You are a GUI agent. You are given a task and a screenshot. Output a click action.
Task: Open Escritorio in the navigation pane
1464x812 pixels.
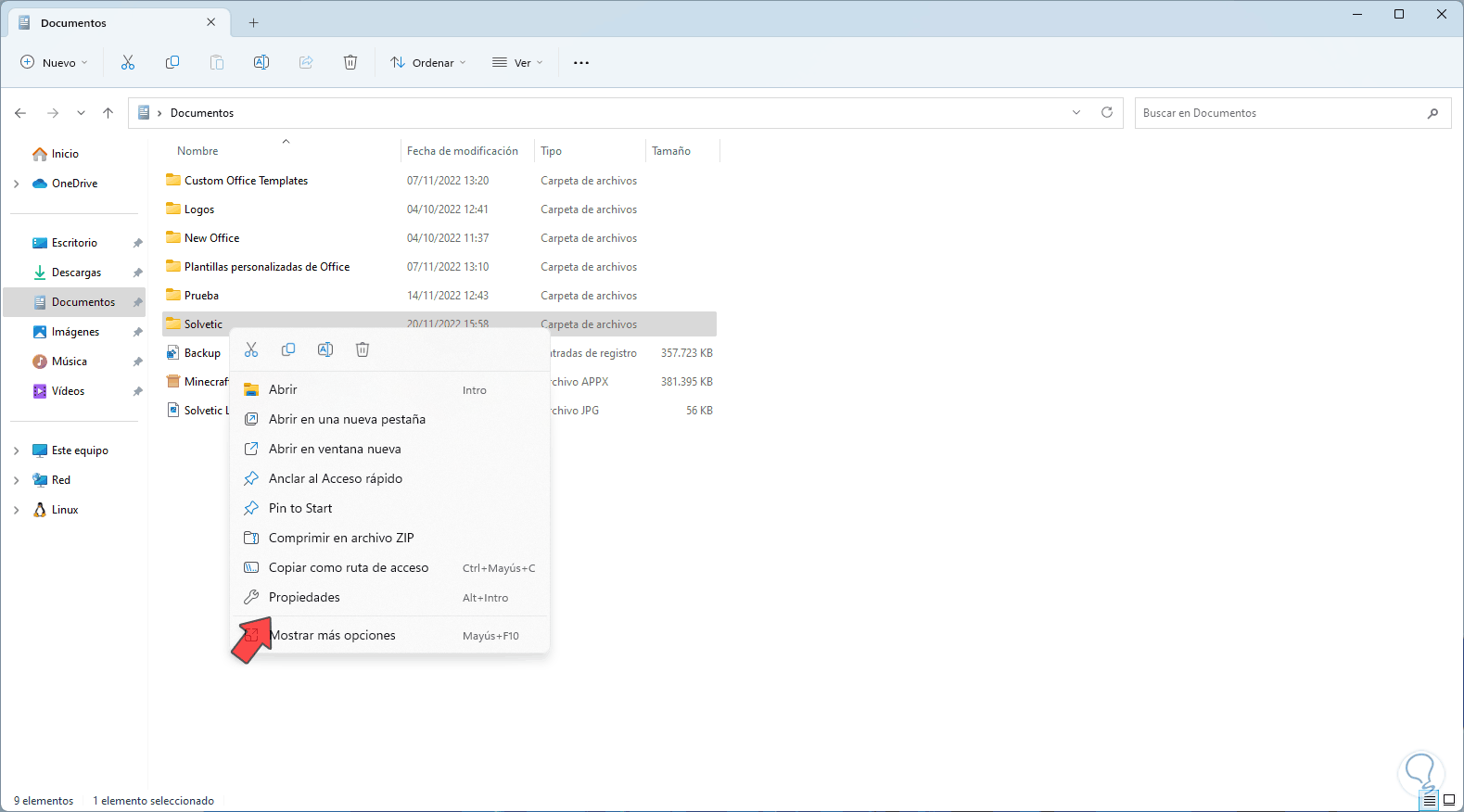click(x=74, y=243)
